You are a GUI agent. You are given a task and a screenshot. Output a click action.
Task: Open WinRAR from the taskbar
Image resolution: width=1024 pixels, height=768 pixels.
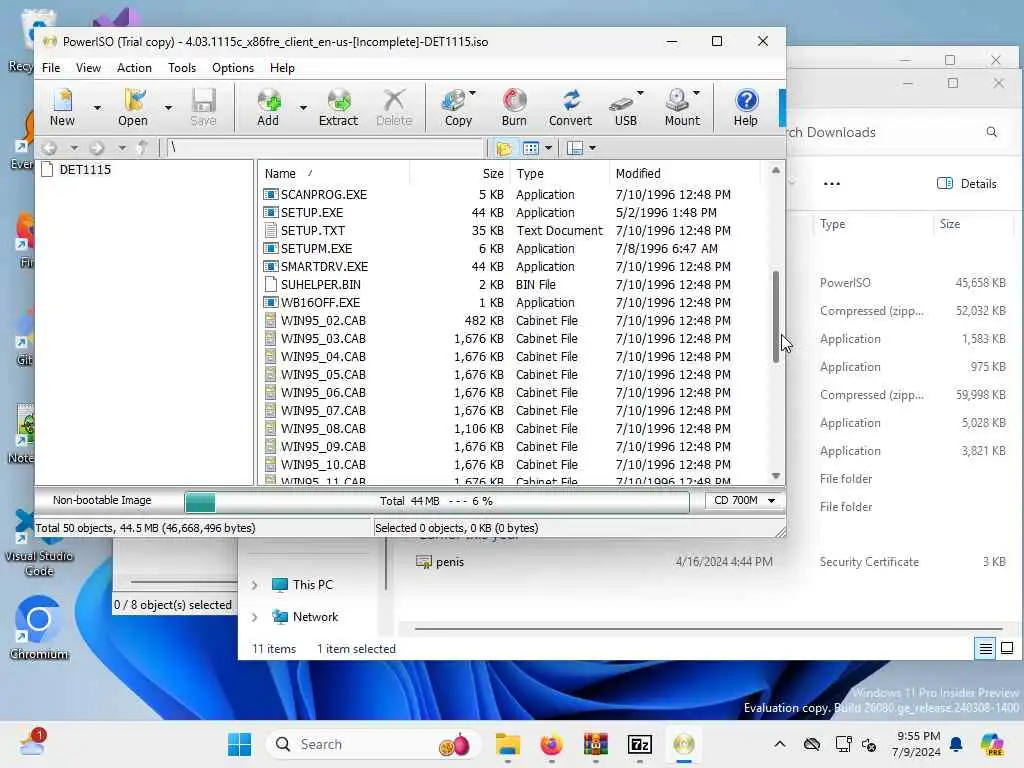(596, 744)
